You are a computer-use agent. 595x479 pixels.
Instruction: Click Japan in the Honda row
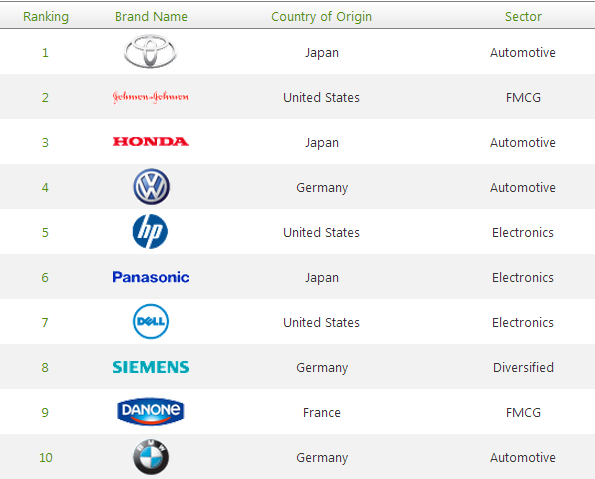tap(322, 143)
